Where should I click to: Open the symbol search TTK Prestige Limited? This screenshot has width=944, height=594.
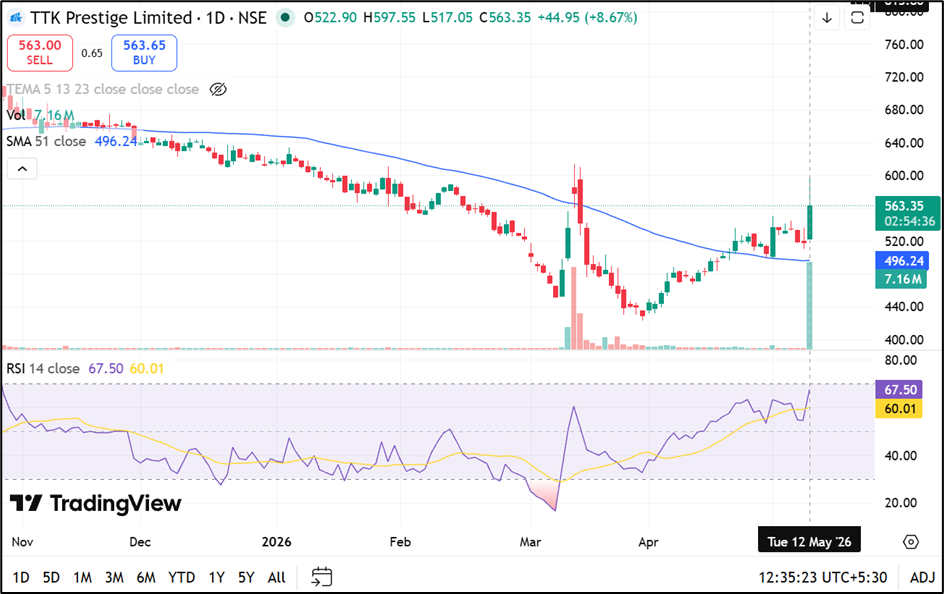111,18
